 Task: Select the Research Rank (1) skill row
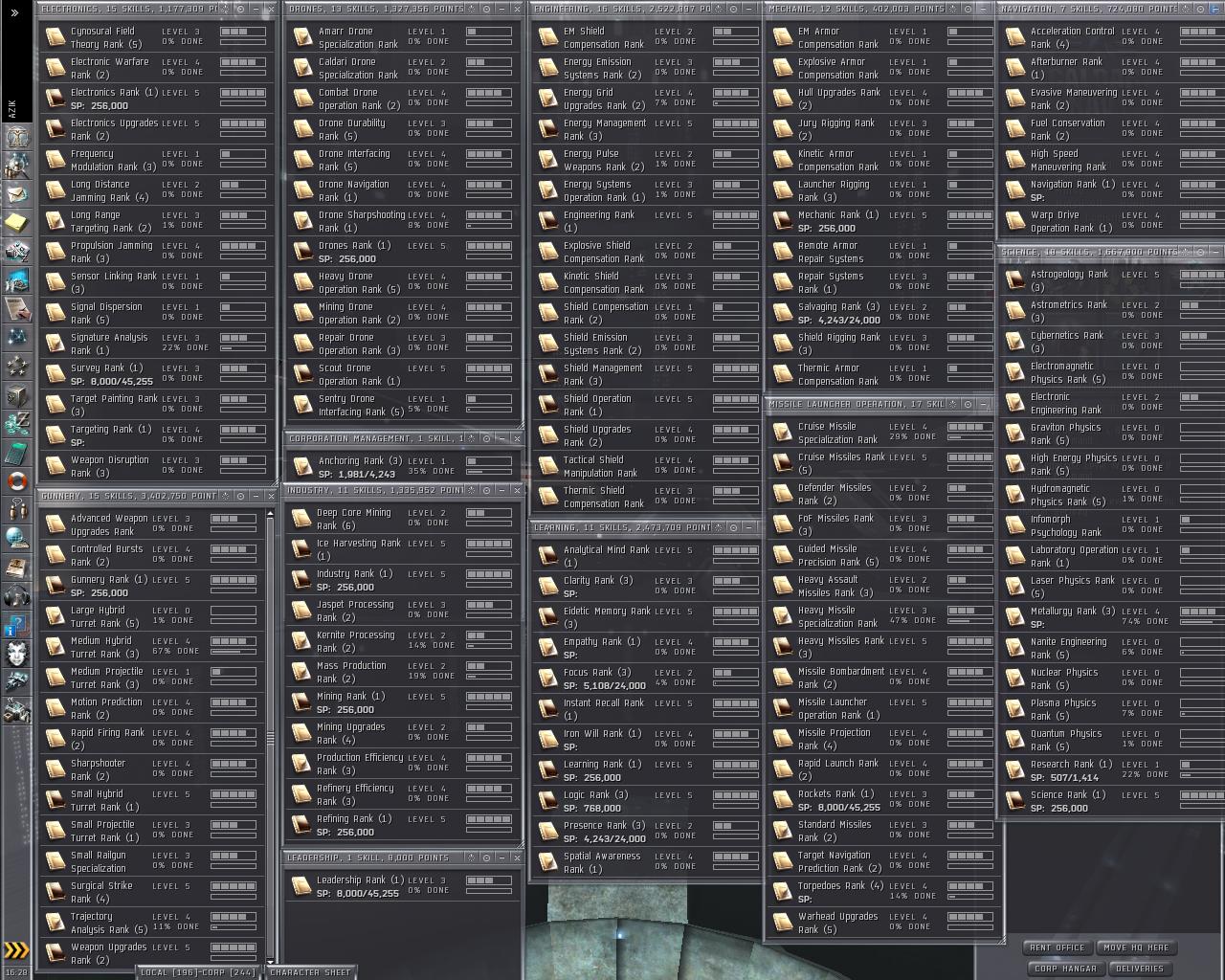[x=1112, y=770]
